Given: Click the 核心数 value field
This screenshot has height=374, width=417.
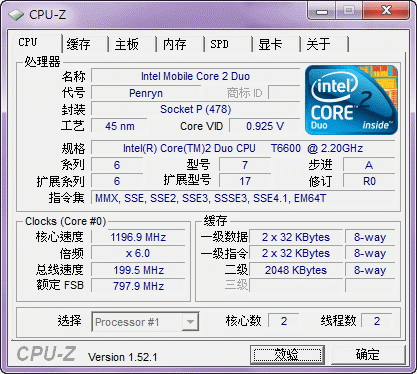Looking at the screenshot, I should 283,321.
